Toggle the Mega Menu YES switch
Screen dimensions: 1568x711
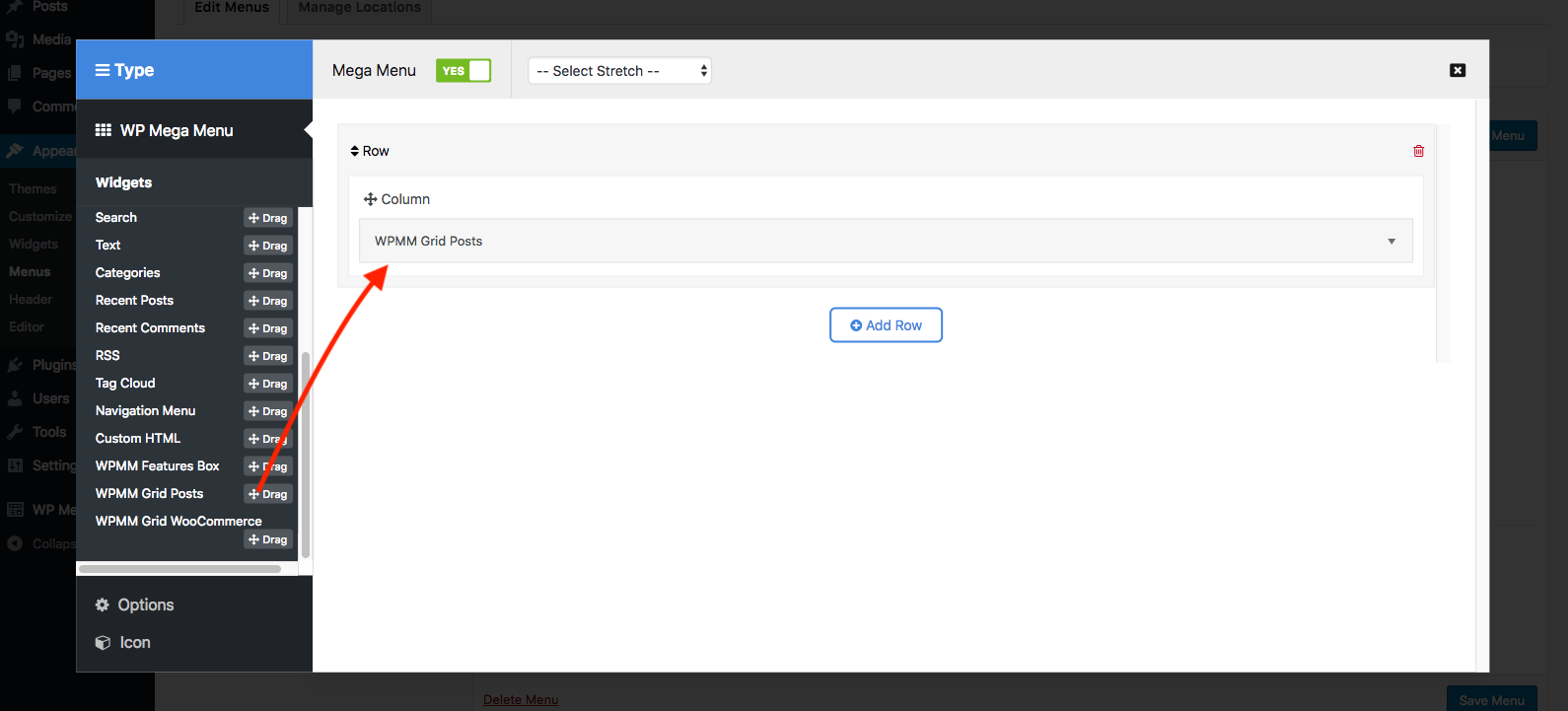point(463,70)
